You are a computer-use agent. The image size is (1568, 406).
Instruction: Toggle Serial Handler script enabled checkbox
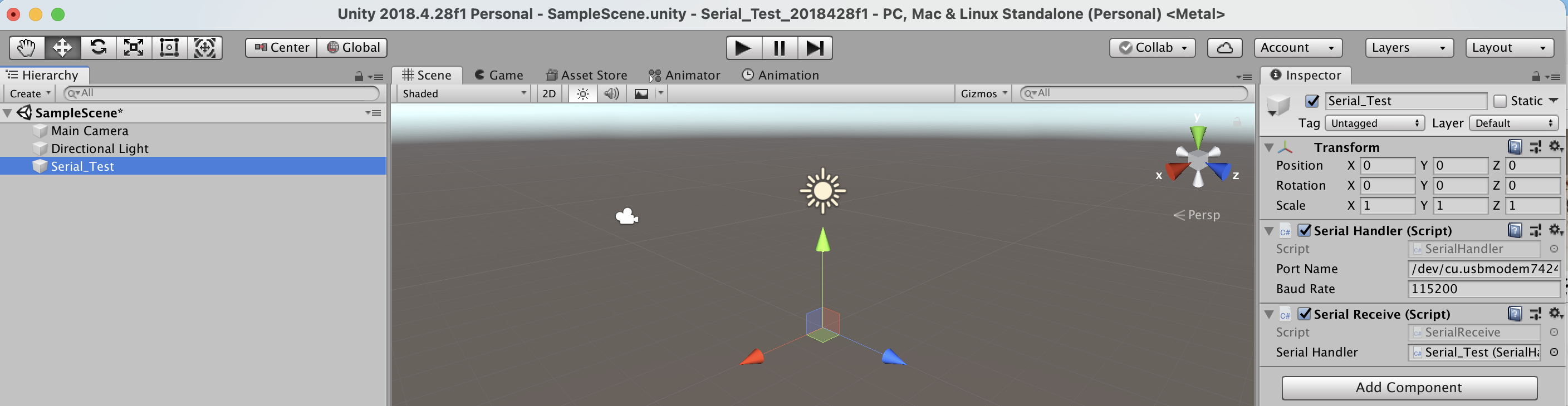coord(1305,230)
